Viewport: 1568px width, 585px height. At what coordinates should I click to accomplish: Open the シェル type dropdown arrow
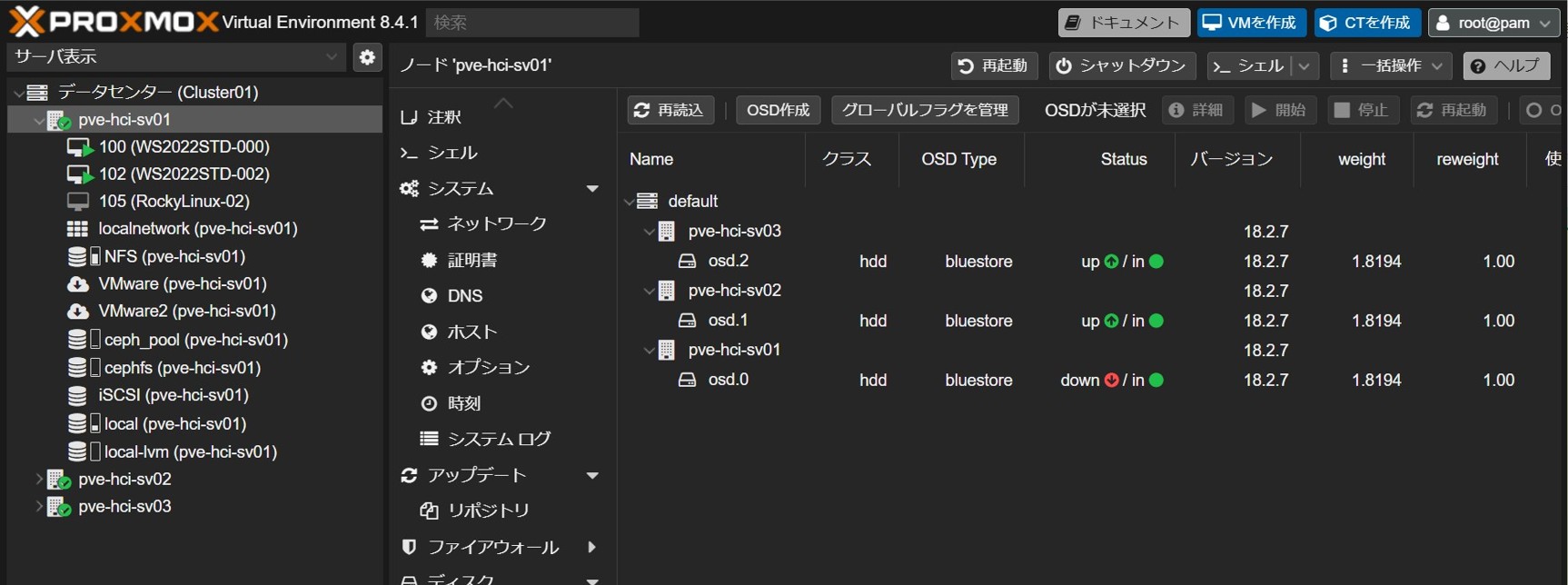(x=1305, y=65)
